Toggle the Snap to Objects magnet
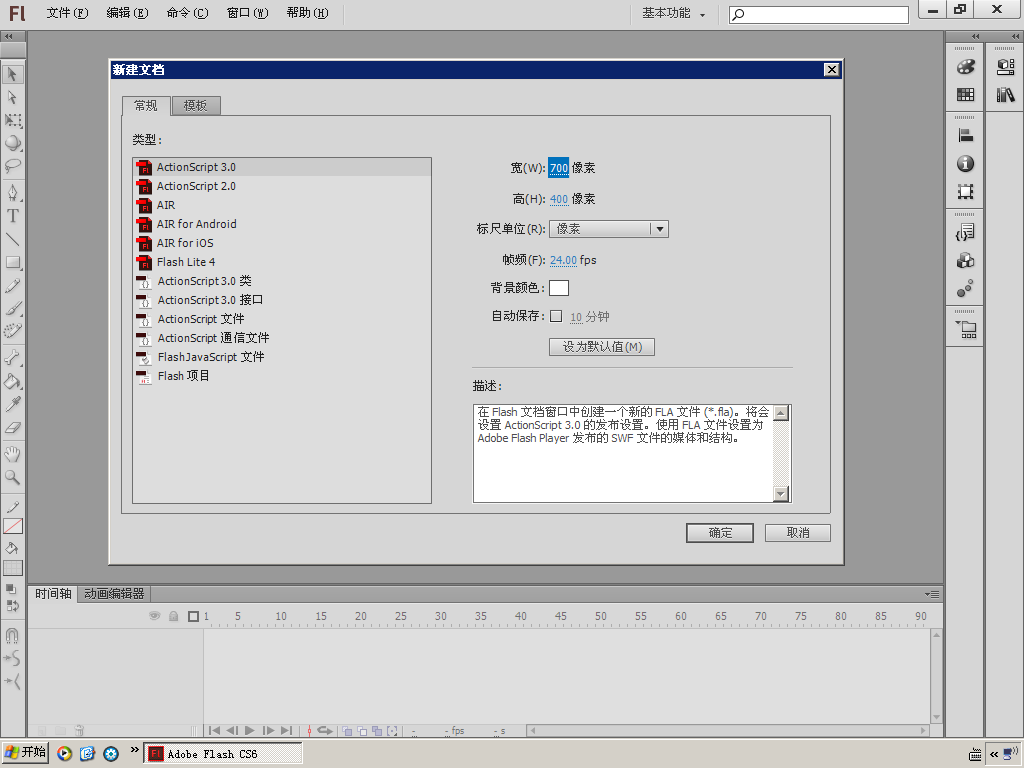The image size is (1024, 768). pyautogui.click(x=12, y=635)
